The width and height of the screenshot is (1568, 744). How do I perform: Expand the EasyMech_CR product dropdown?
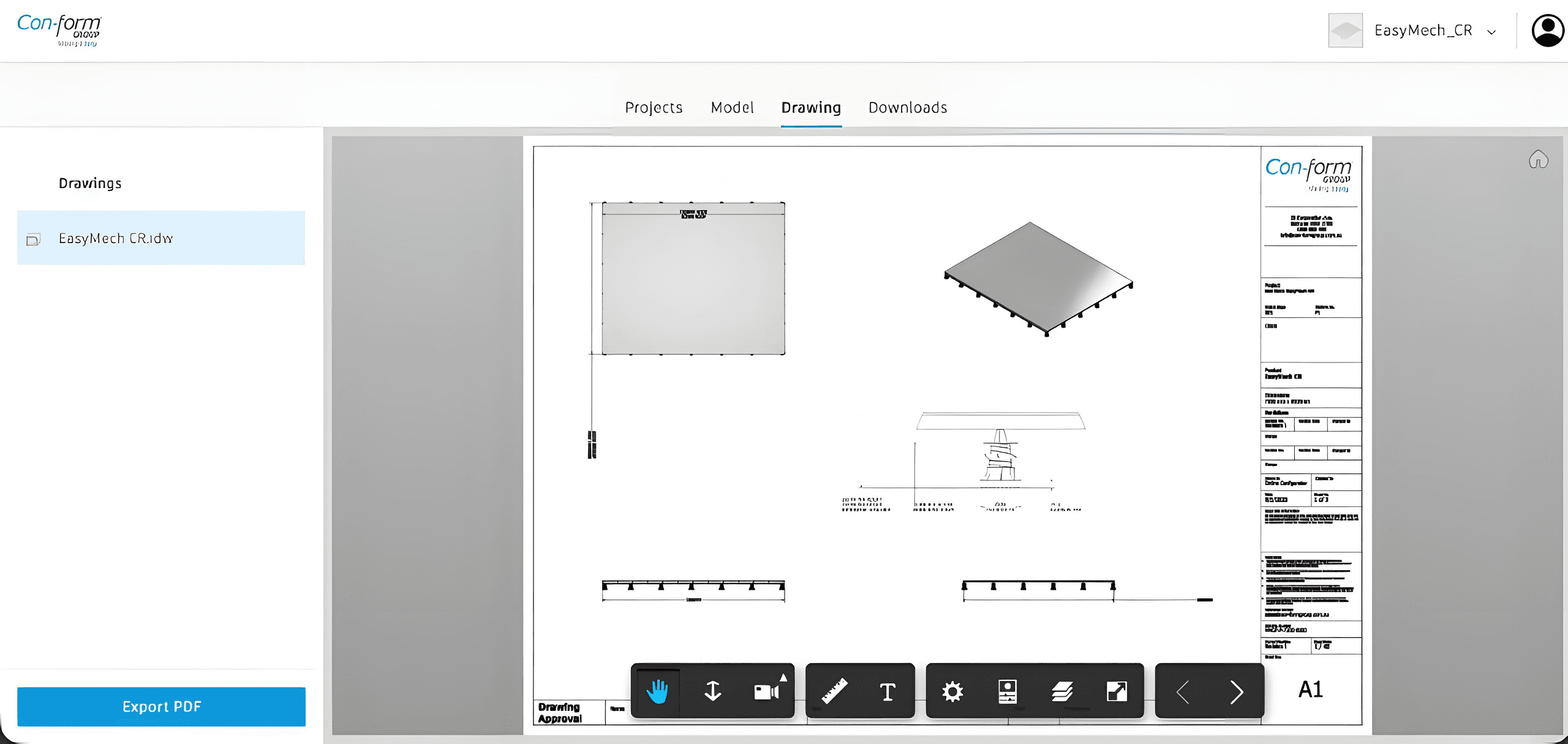(1491, 32)
